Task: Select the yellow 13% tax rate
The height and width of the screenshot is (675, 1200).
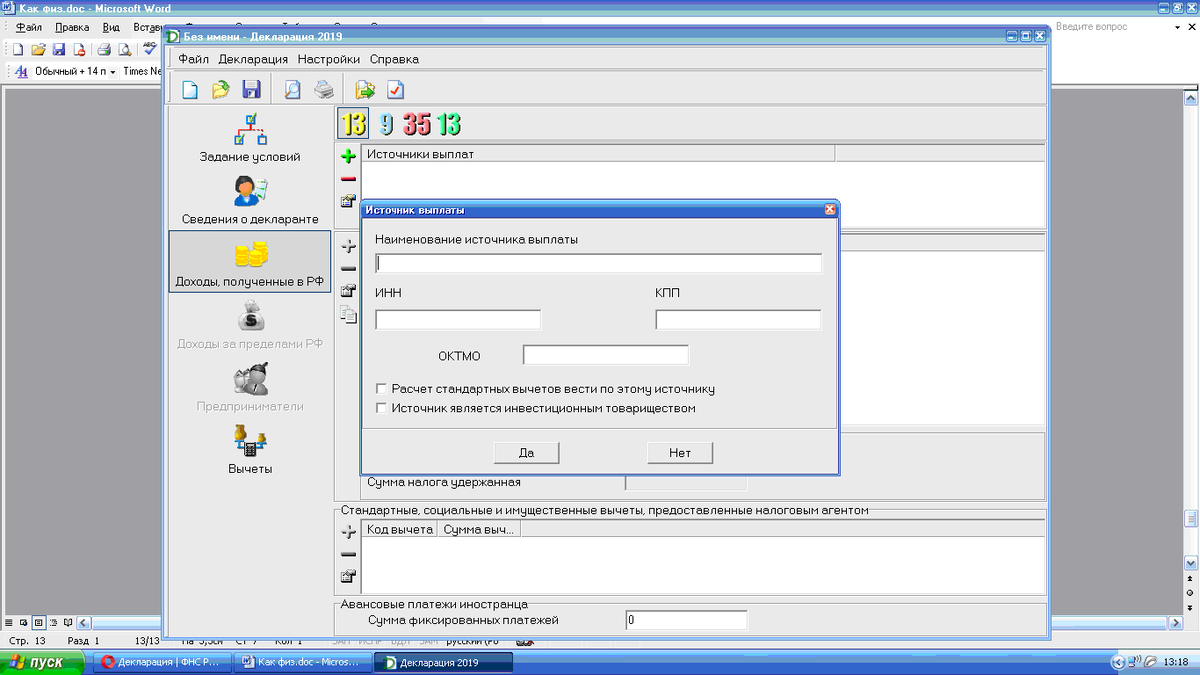Action: [x=353, y=124]
